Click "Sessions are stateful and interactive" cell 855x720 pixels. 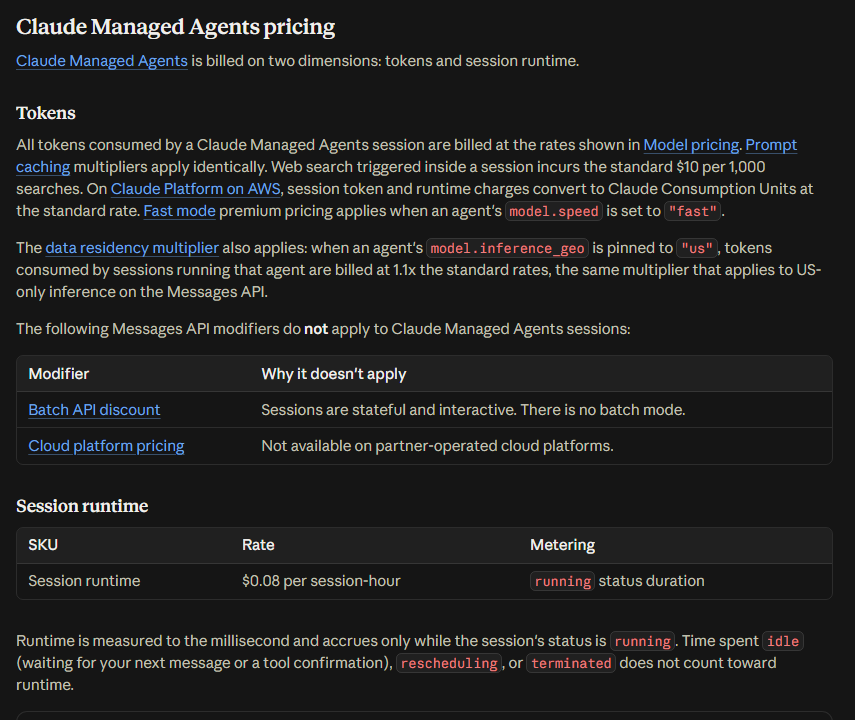pyautogui.click(x=473, y=410)
